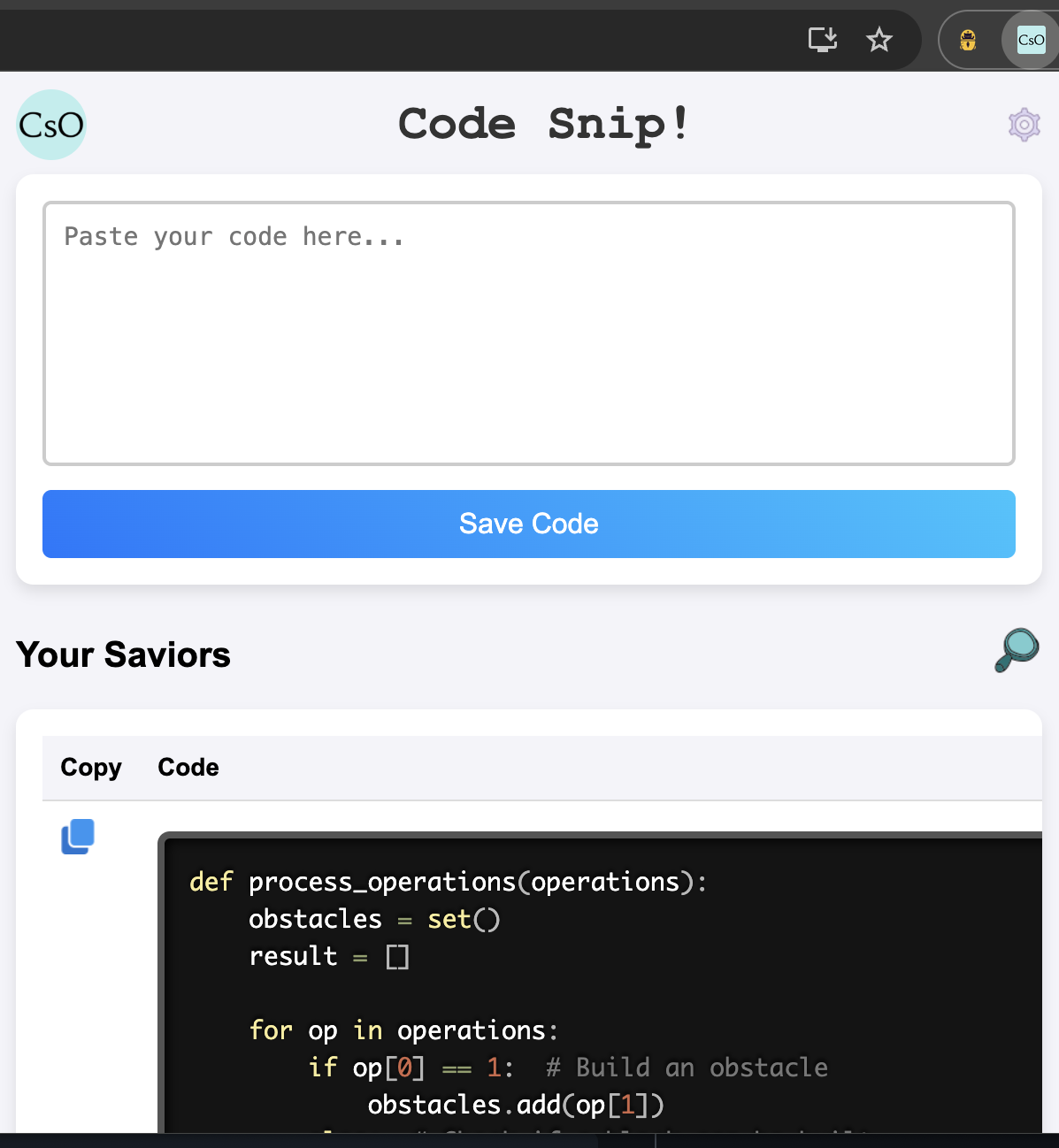Screen dimensions: 1059x1148
Task: Click the CsO extension avatar in the browser bar
Action: pyautogui.click(x=1030, y=40)
